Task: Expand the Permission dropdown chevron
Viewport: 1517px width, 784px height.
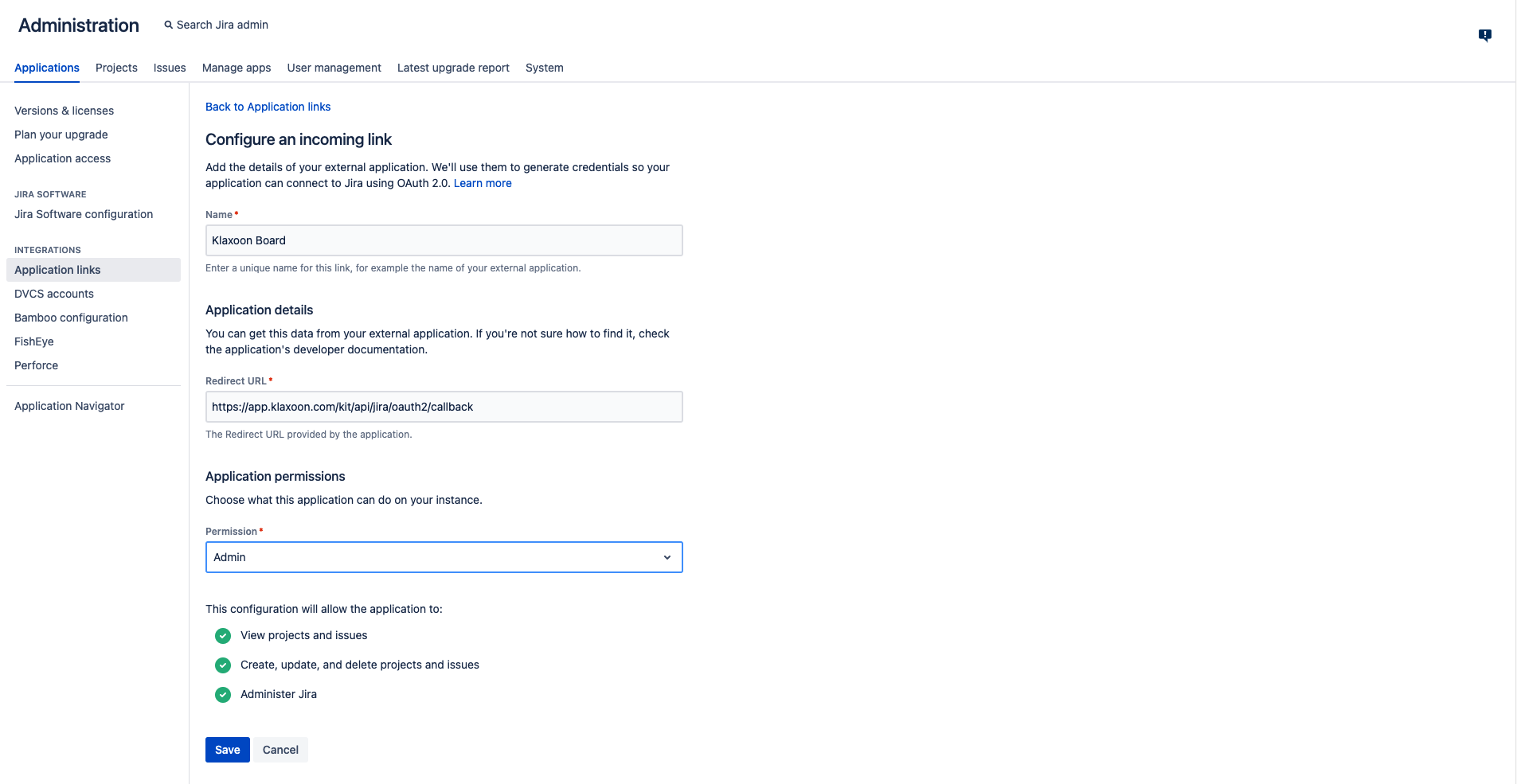Action: tap(667, 557)
